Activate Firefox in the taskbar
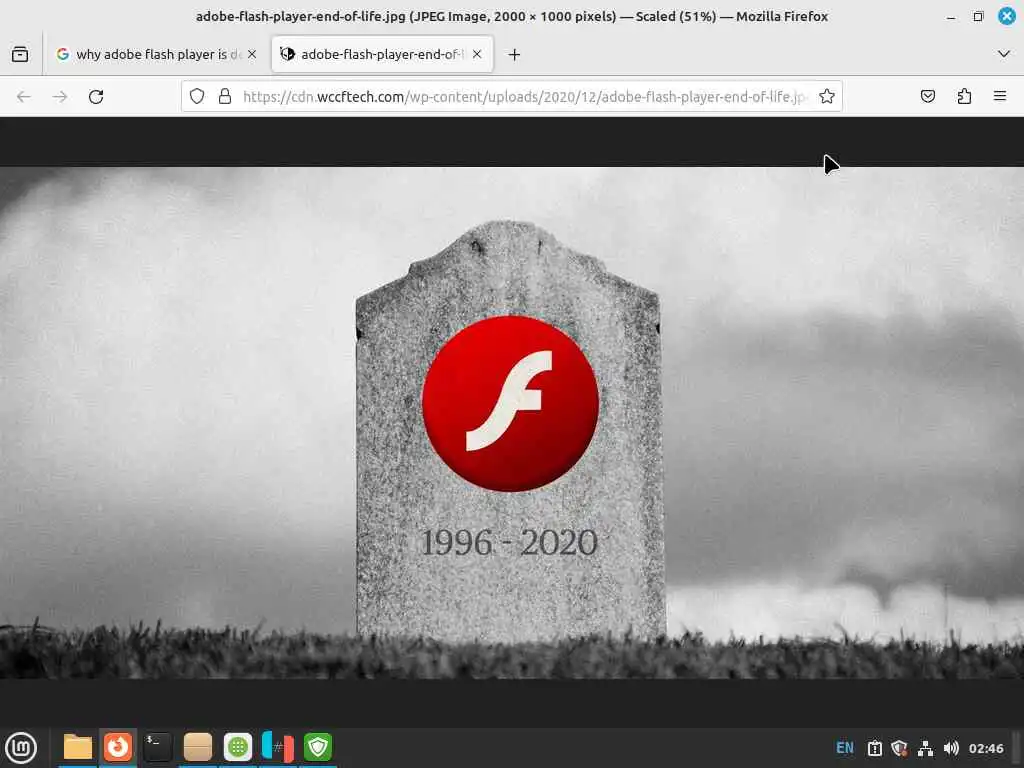The image size is (1024, 768). tap(118, 747)
